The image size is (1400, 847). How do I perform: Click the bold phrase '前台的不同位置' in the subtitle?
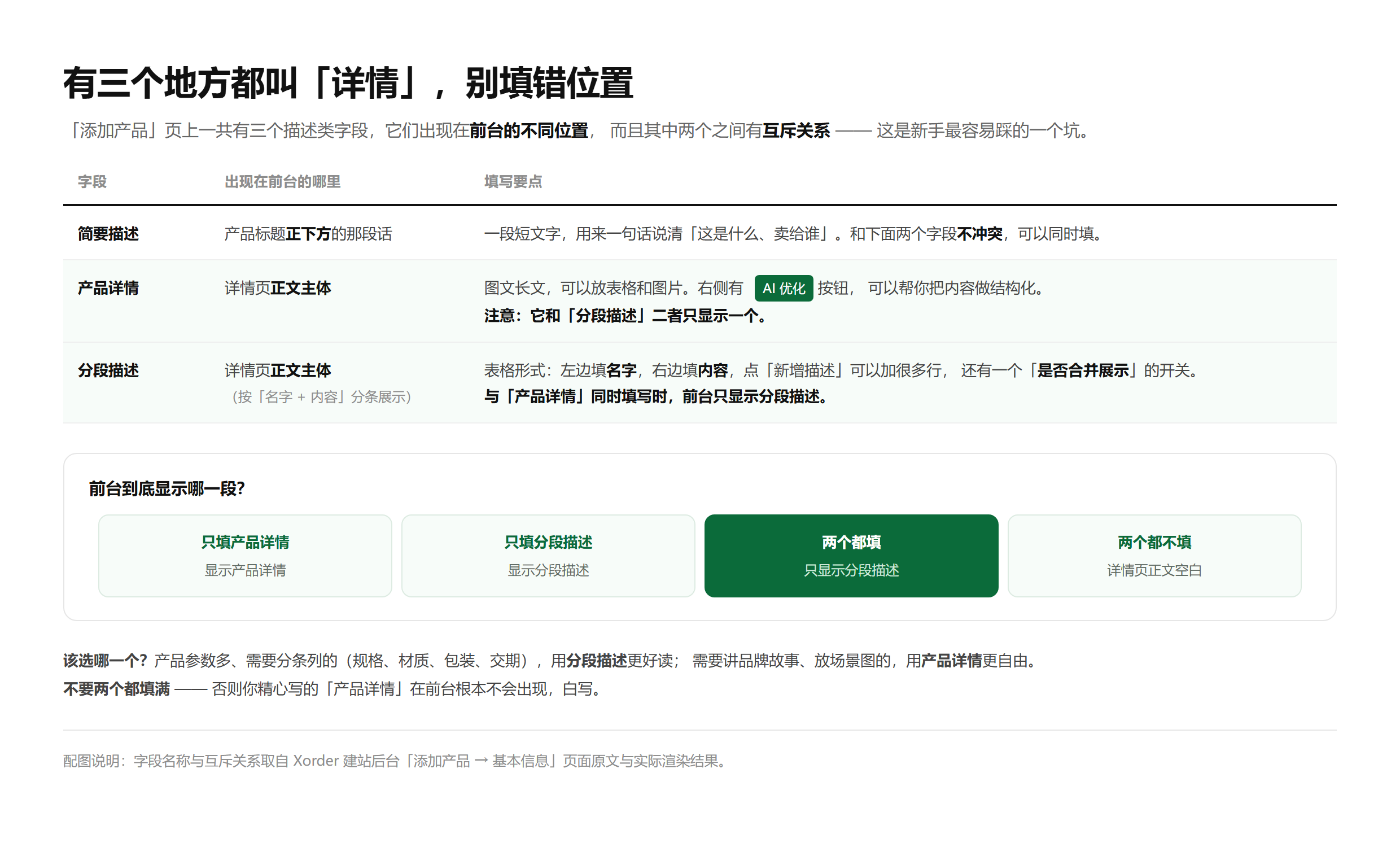(528, 131)
